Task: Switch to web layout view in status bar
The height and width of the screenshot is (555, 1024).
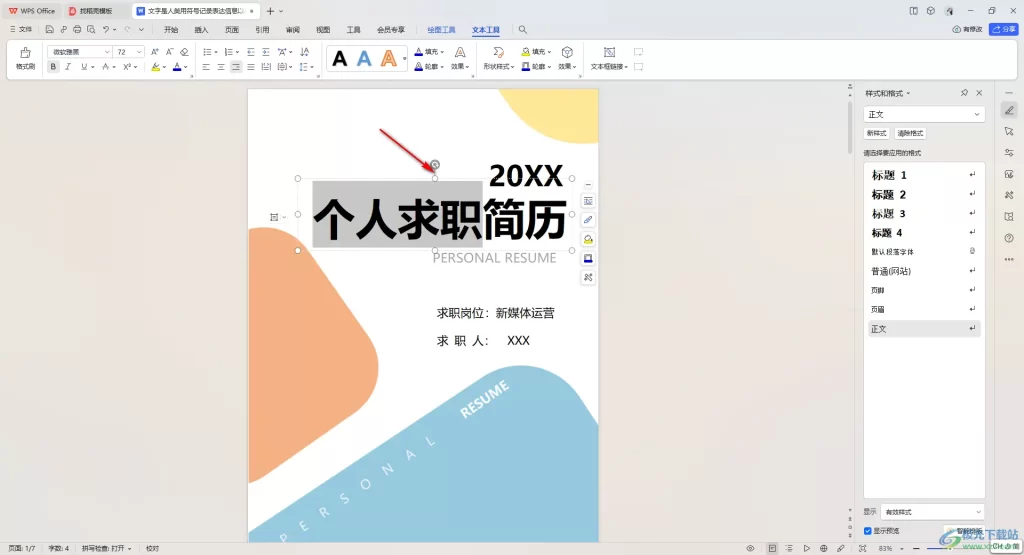Action: [824, 548]
